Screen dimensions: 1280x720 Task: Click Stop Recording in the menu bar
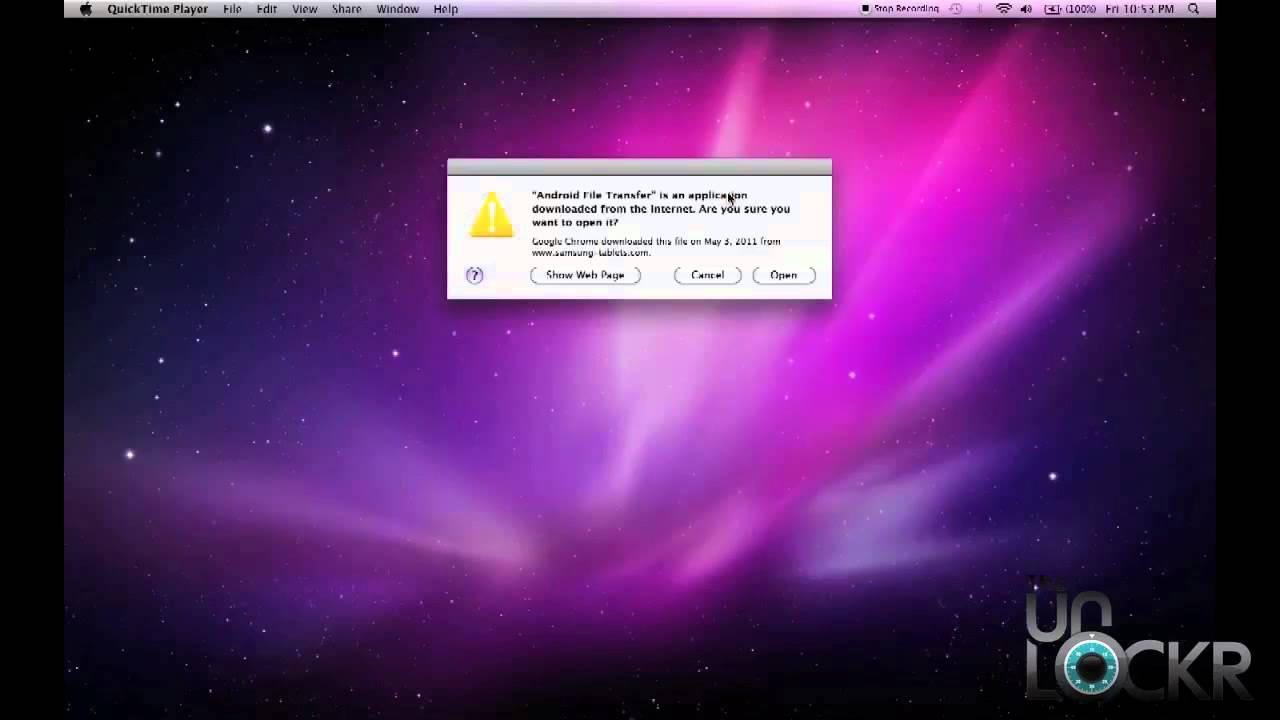[900, 9]
